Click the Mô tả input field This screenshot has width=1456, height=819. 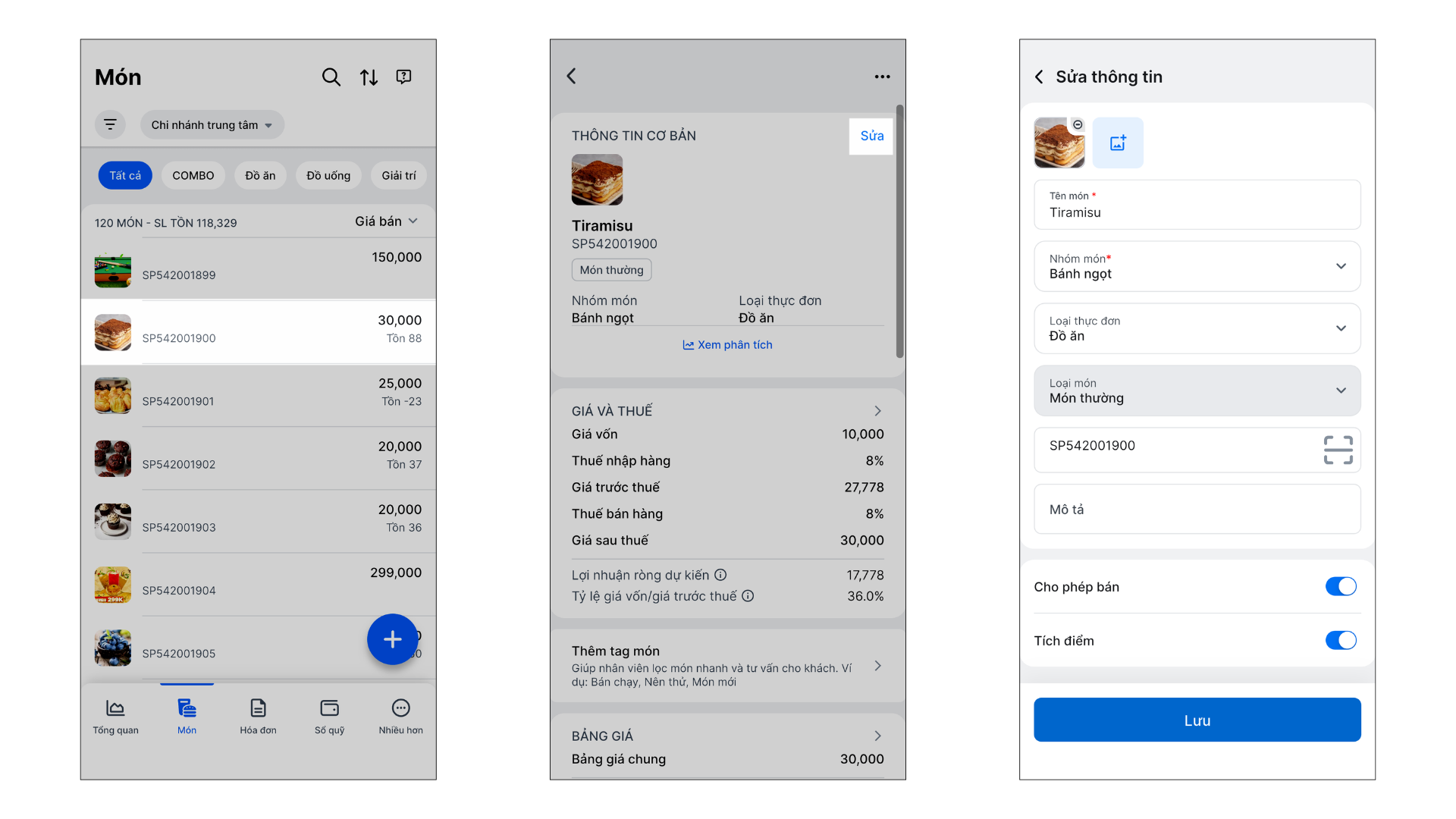click(x=1197, y=510)
